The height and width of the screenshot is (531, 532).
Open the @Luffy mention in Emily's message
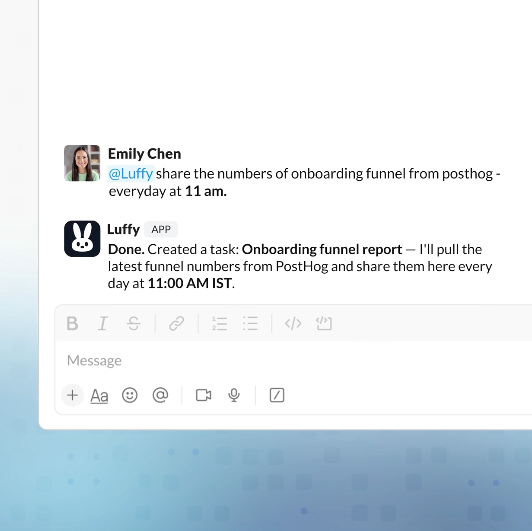coord(131,174)
